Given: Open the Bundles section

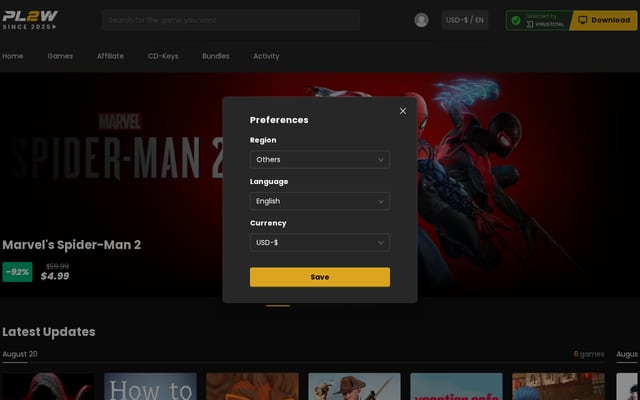Looking at the screenshot, I should (x=216, y=56).
